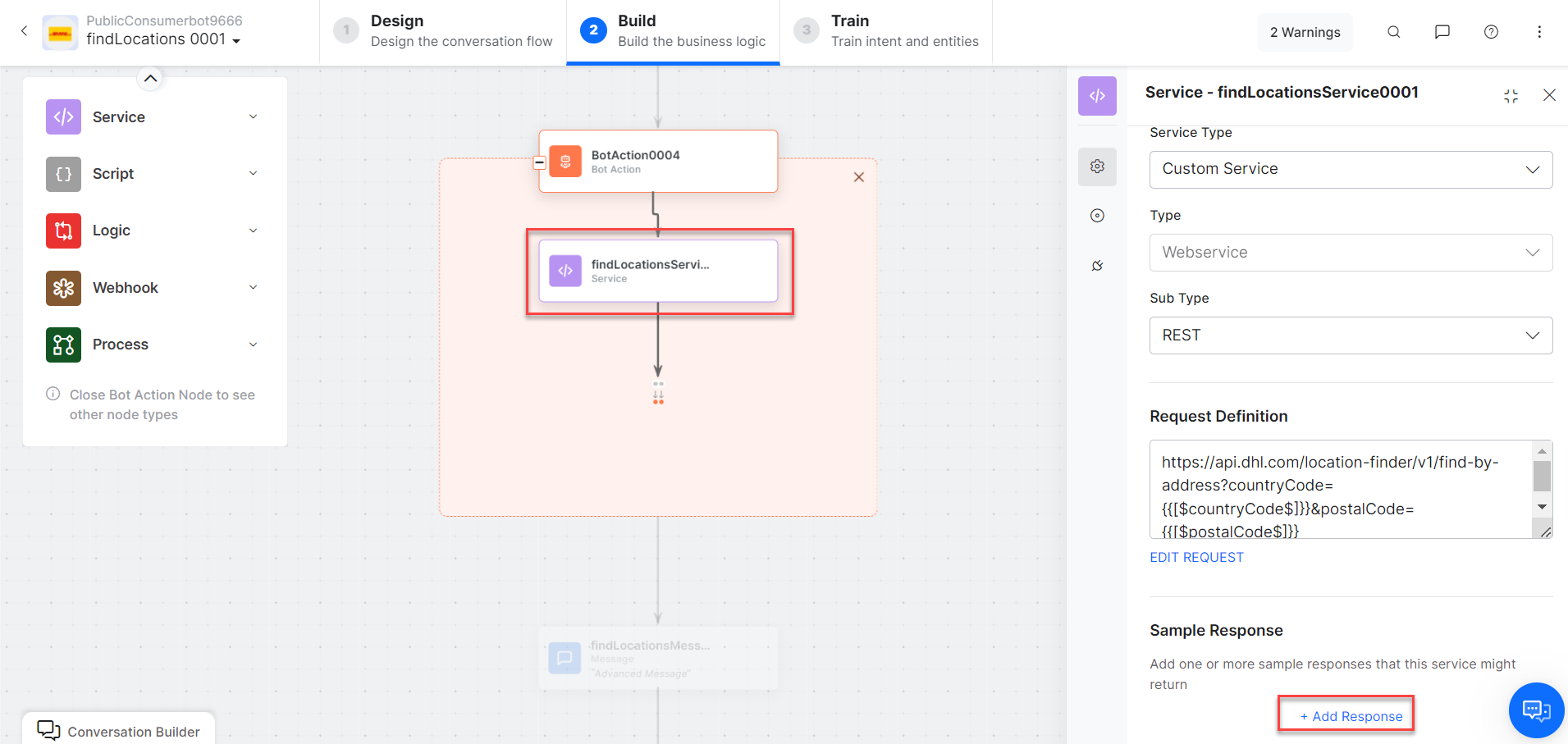The image size is (1568, 744).
Task: Open the Sub Type REST dropdown
Action: click(x=1350, y=335)
